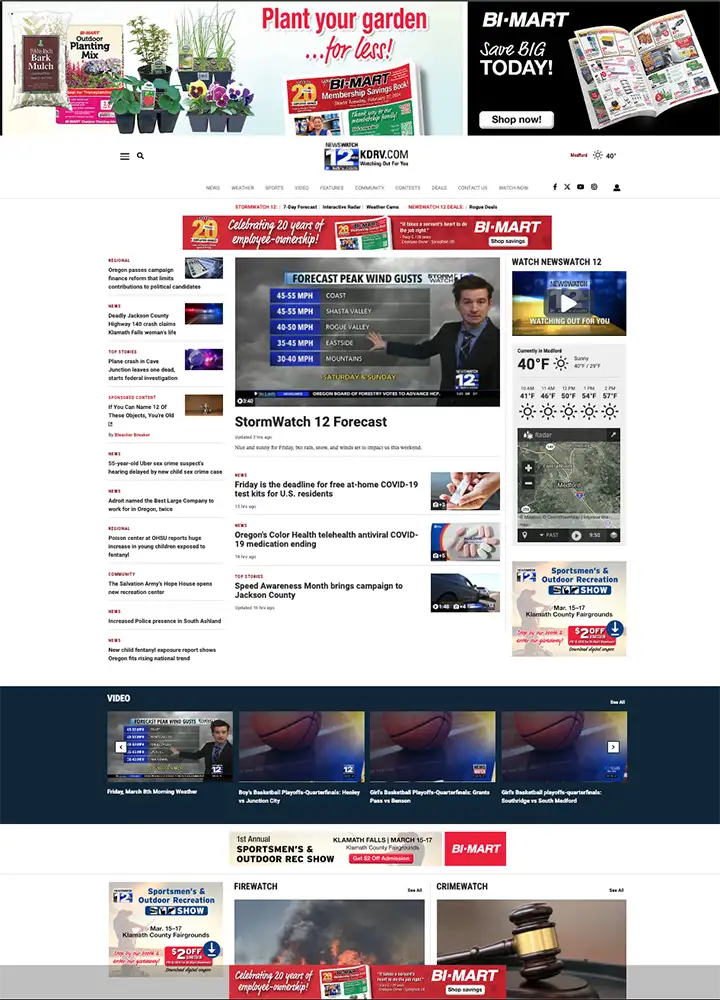Open the Uber sex crime suspect hearing story
This screenshot has height=1000, width=720.
point(165,467)
